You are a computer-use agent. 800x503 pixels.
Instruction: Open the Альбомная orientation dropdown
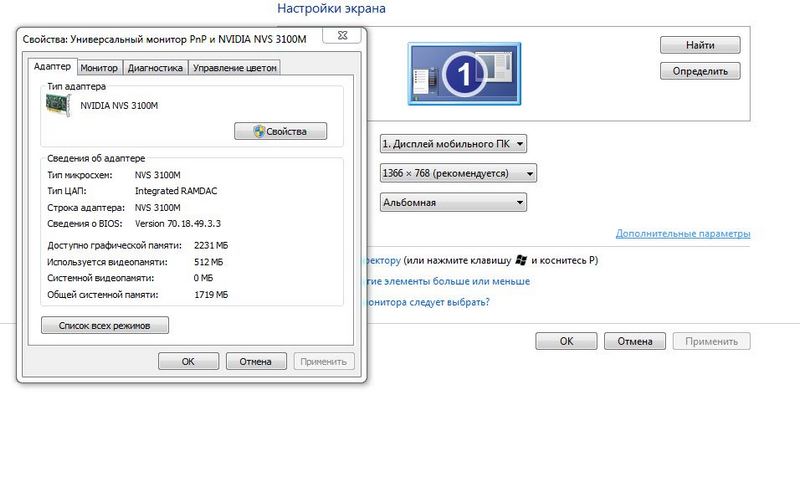pos(453,203)
